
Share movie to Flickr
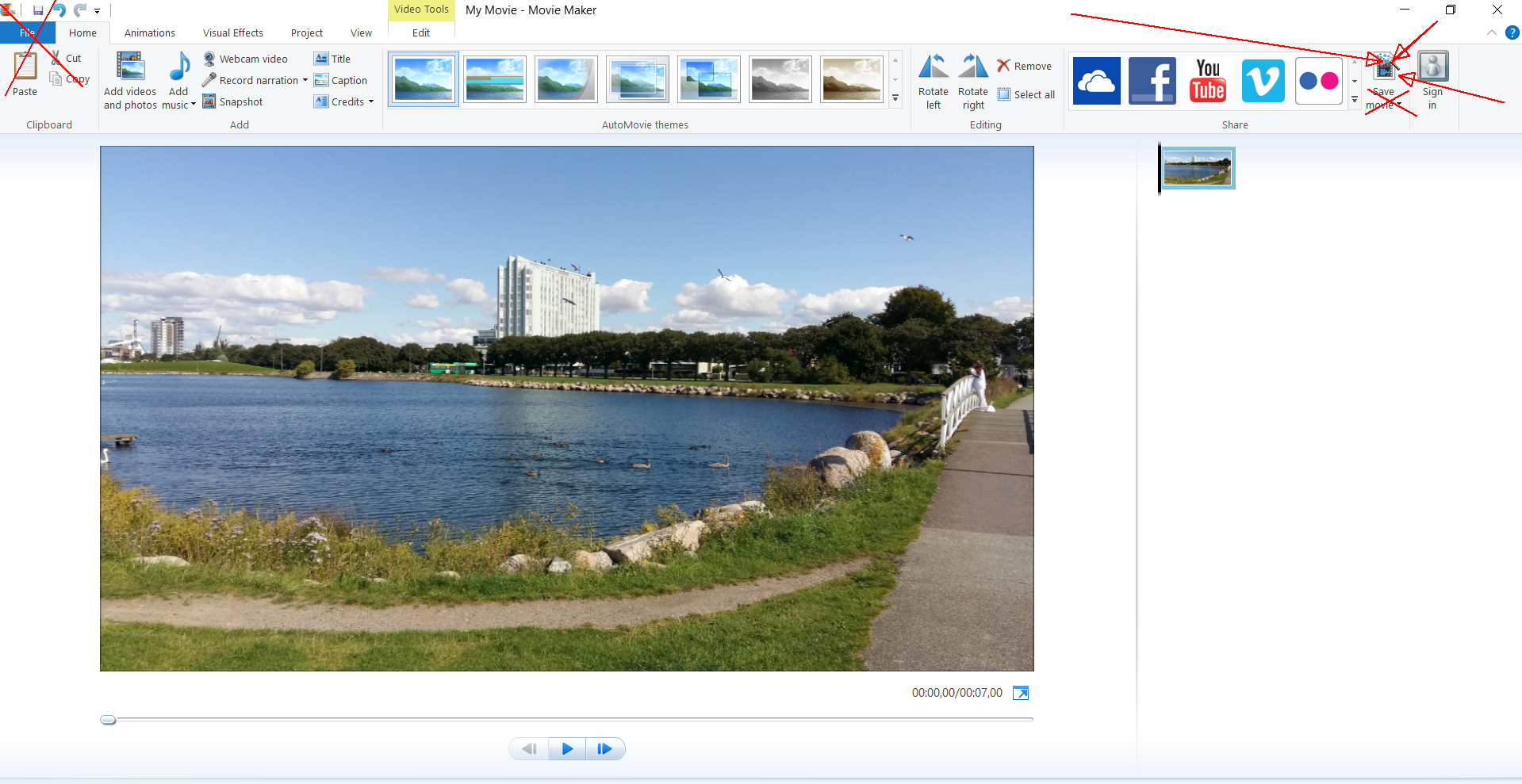1318,81
